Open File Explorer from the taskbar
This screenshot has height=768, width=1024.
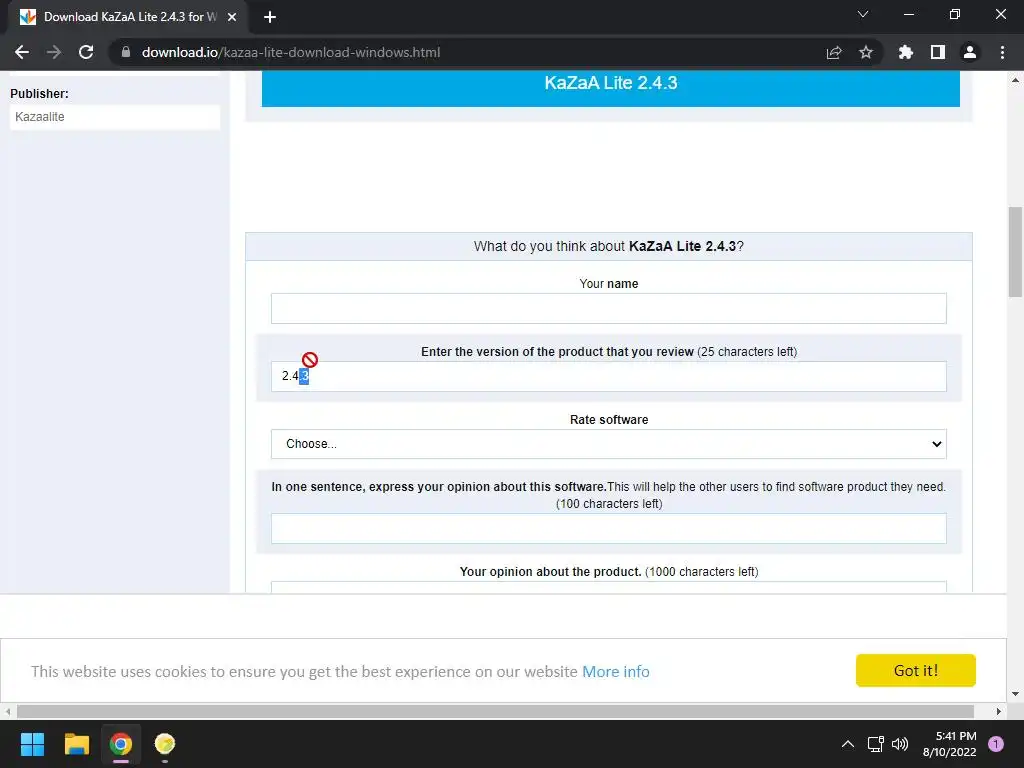(76, 744)
